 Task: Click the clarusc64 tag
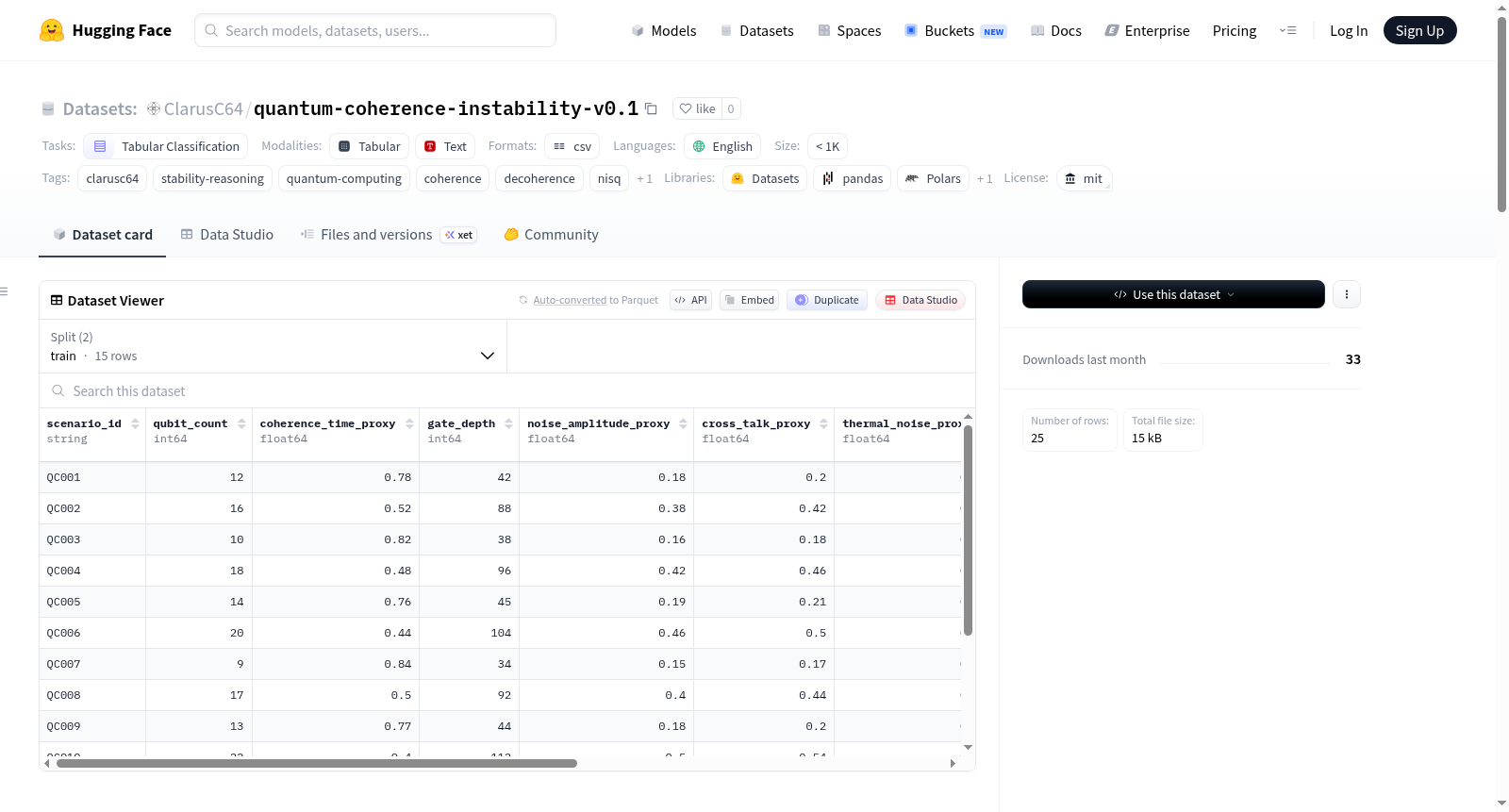click(x=112, y=178)
